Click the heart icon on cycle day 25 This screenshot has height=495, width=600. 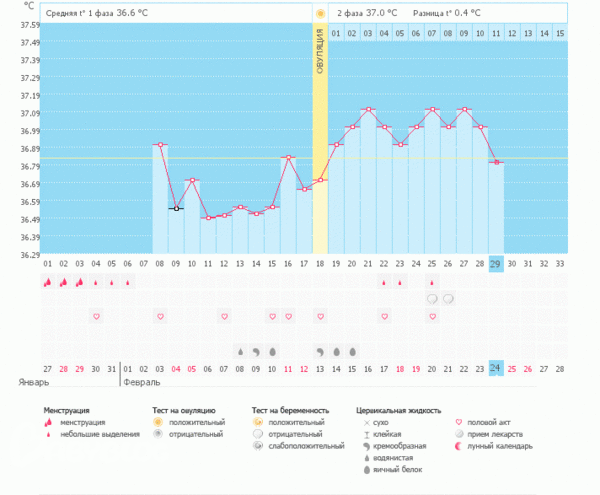coord(432,316)
